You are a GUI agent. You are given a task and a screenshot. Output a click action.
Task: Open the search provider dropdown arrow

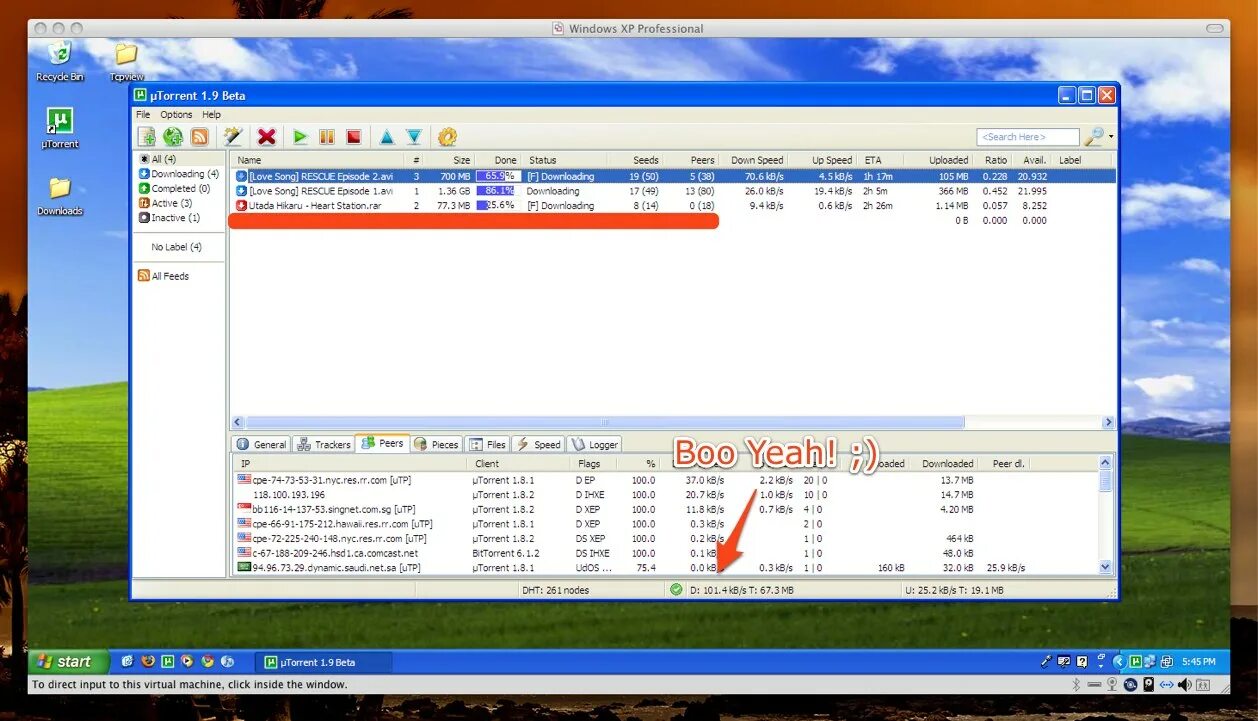click(x=1111, y=137)
